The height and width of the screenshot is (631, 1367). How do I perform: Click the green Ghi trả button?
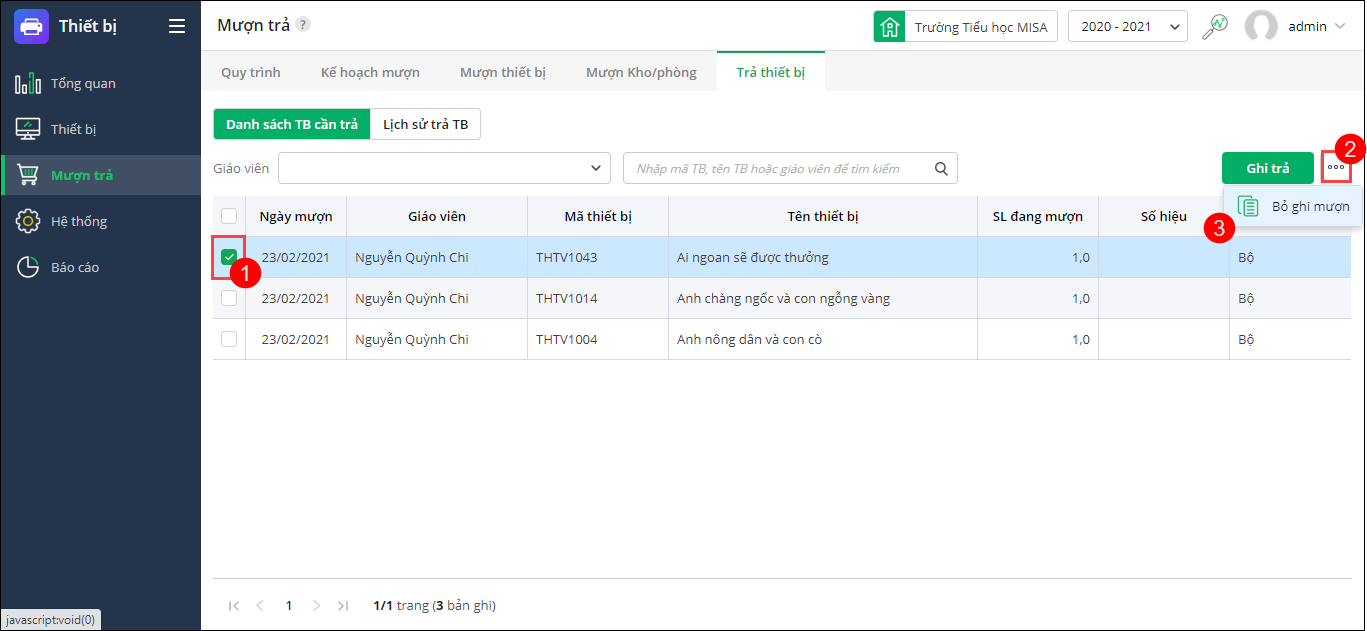click(1268, 168)
